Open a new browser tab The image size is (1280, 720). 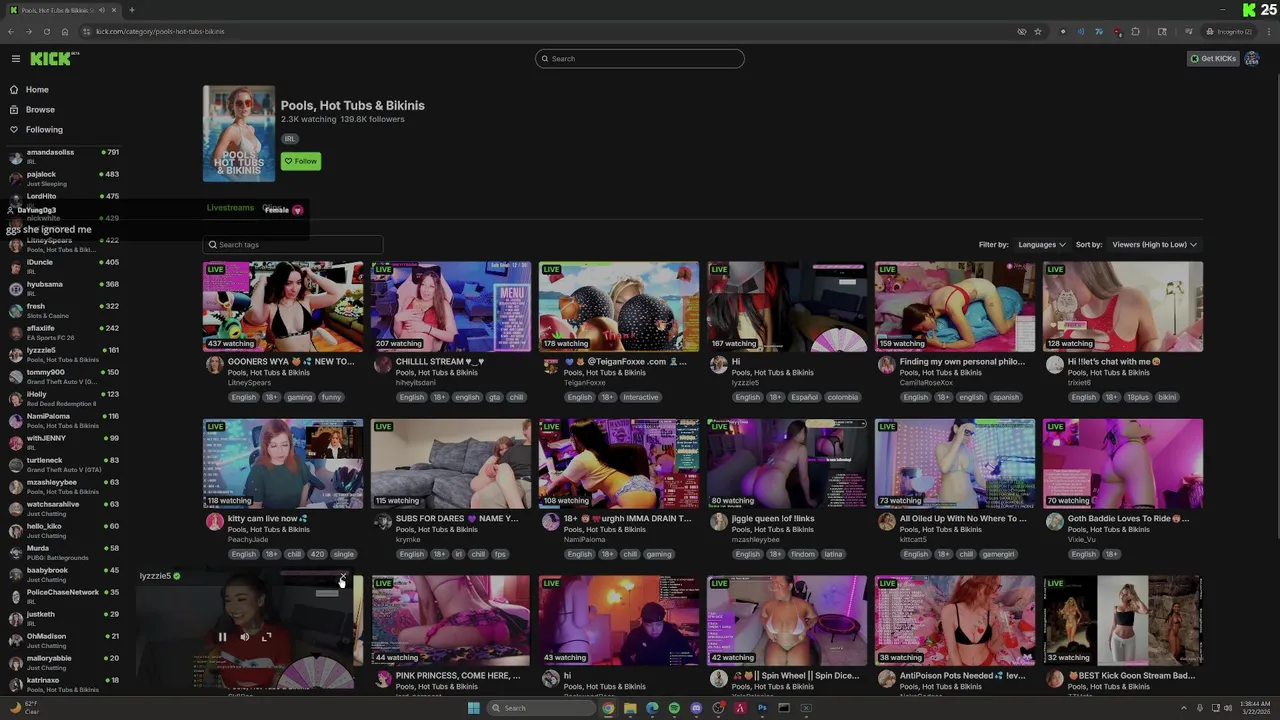tap(131, 10)
